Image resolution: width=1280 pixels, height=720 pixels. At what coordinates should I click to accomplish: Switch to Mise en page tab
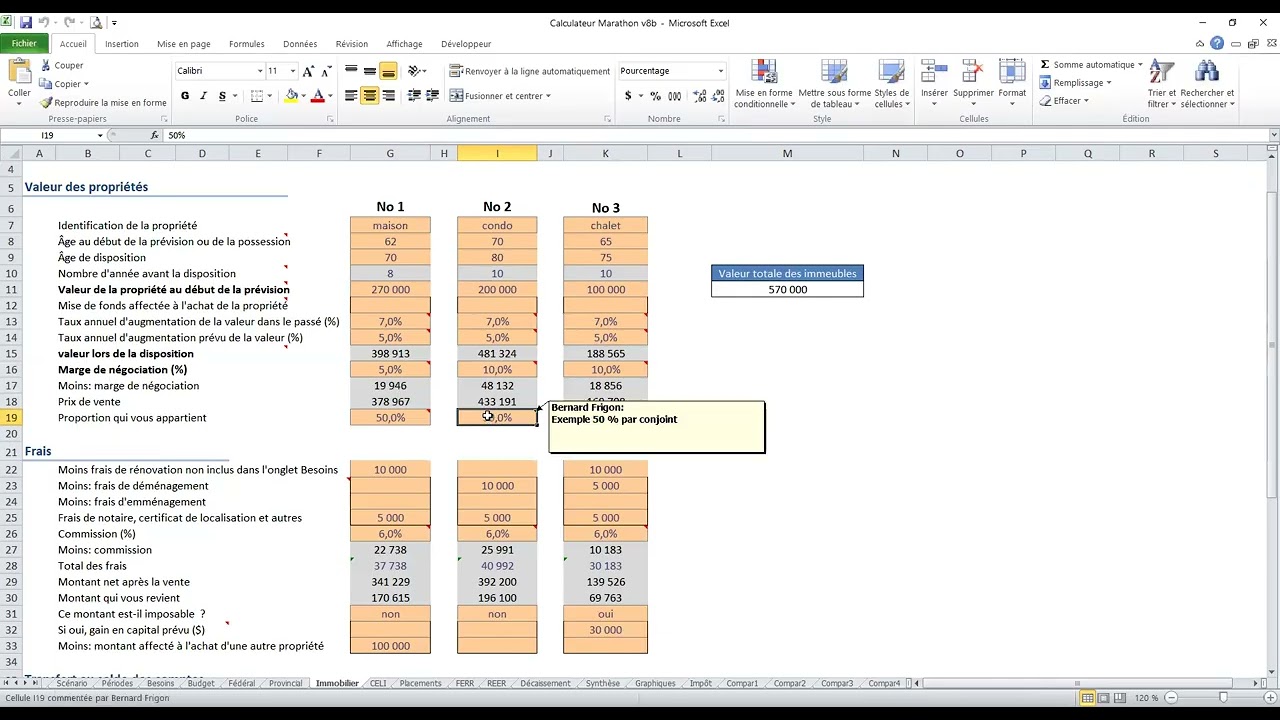point(184,44)
